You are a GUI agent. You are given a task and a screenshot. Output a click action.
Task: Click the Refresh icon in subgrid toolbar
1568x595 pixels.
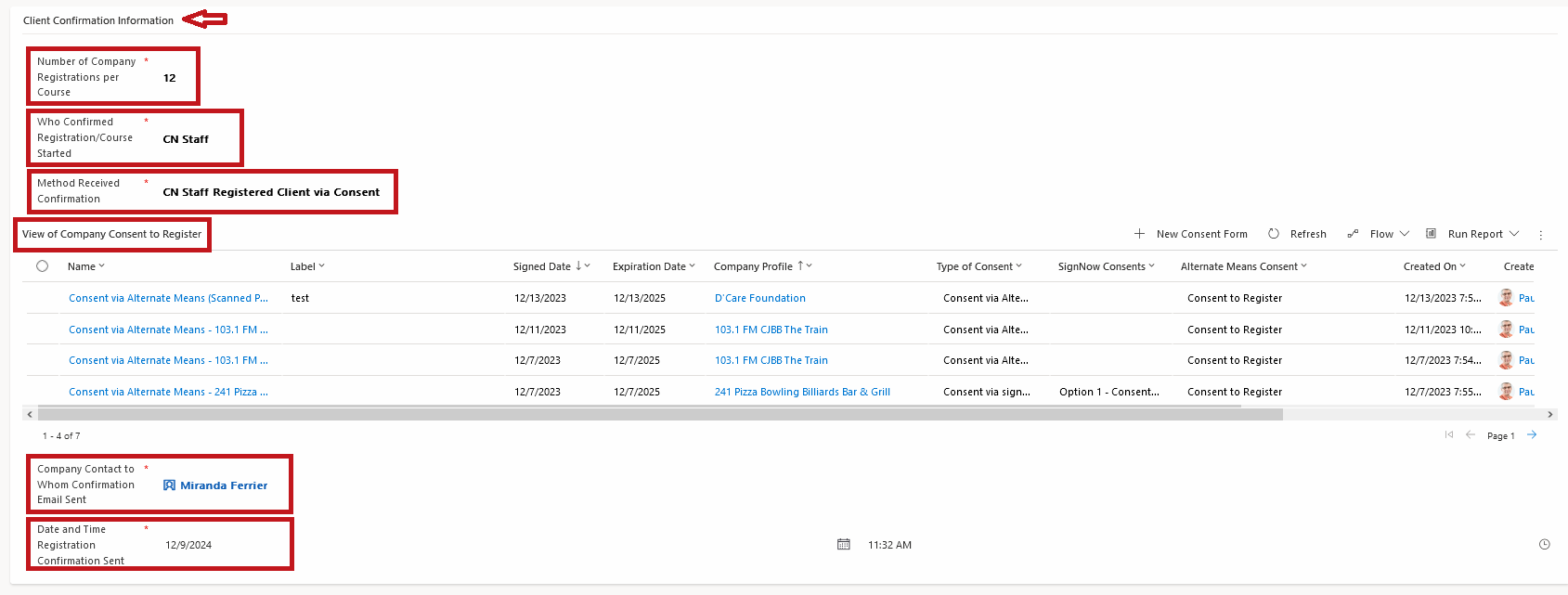click(1274, 234)
